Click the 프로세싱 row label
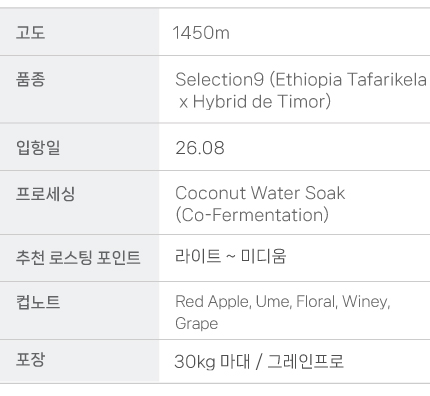Viewport: 430px width, 396px height. pyautogui.click(x=45, y=194)
